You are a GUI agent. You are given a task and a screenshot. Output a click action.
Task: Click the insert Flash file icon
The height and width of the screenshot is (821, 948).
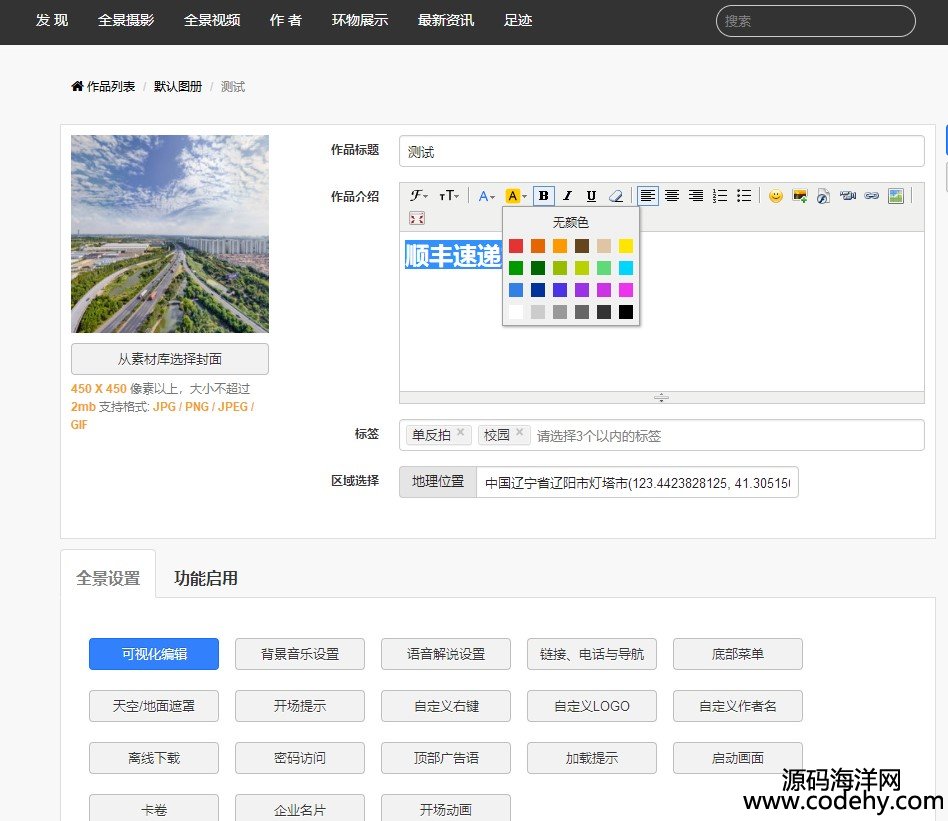[823, 196]
